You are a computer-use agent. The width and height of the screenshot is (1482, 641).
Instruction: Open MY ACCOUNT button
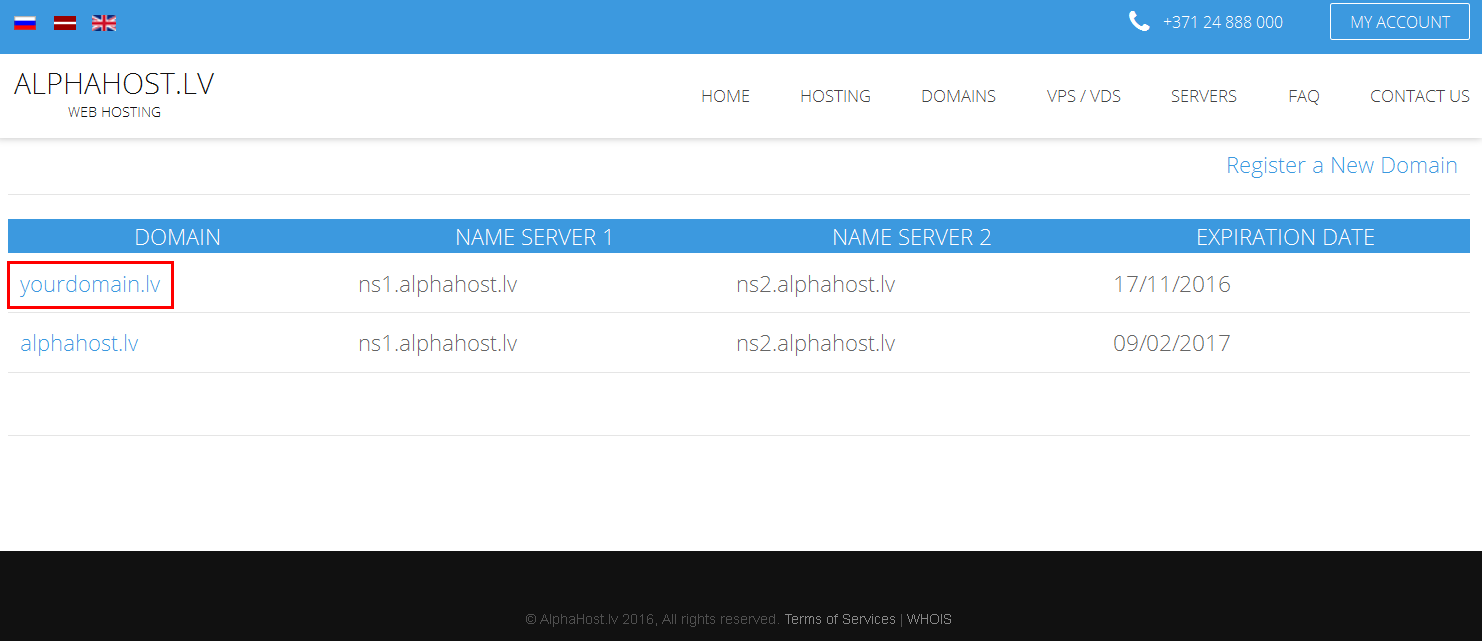pos(1400,22)
